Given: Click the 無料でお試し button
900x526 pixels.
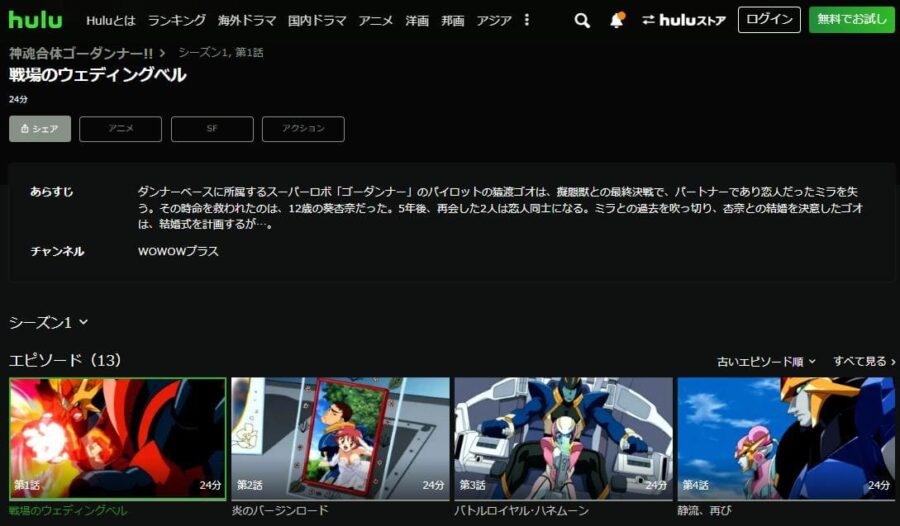Looking at the screenshot, I should 852,20.
